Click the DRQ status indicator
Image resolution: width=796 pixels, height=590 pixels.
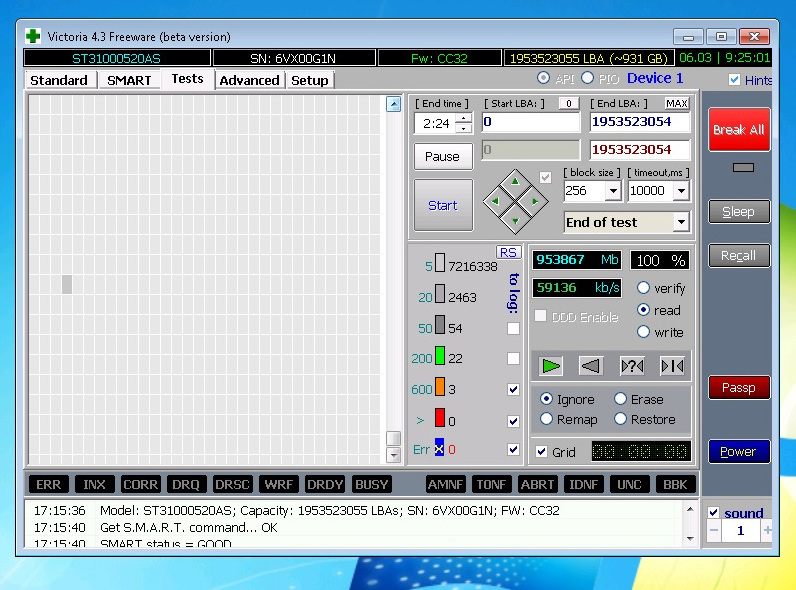(186, 484)
